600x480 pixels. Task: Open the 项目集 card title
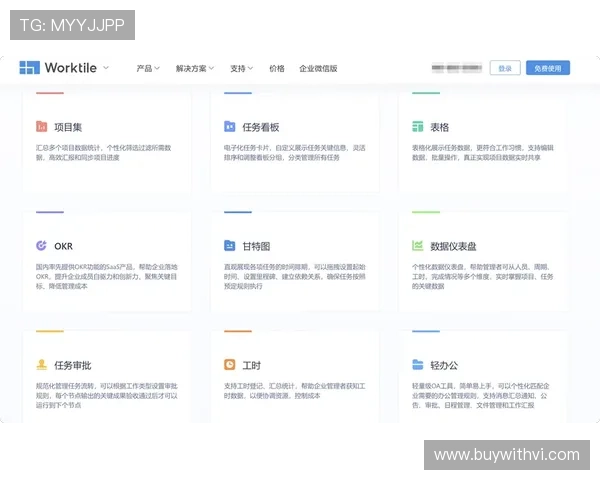point(68,127)
